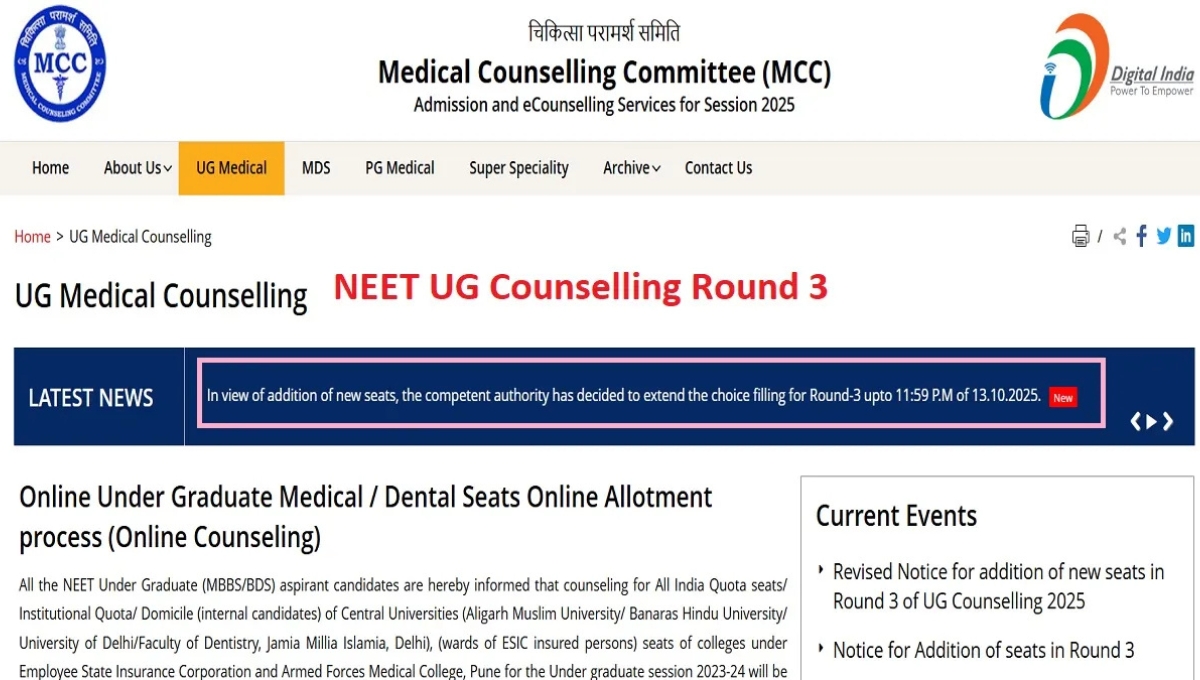
Task: Expand the About Us dropdown
Action: (136, 168)
